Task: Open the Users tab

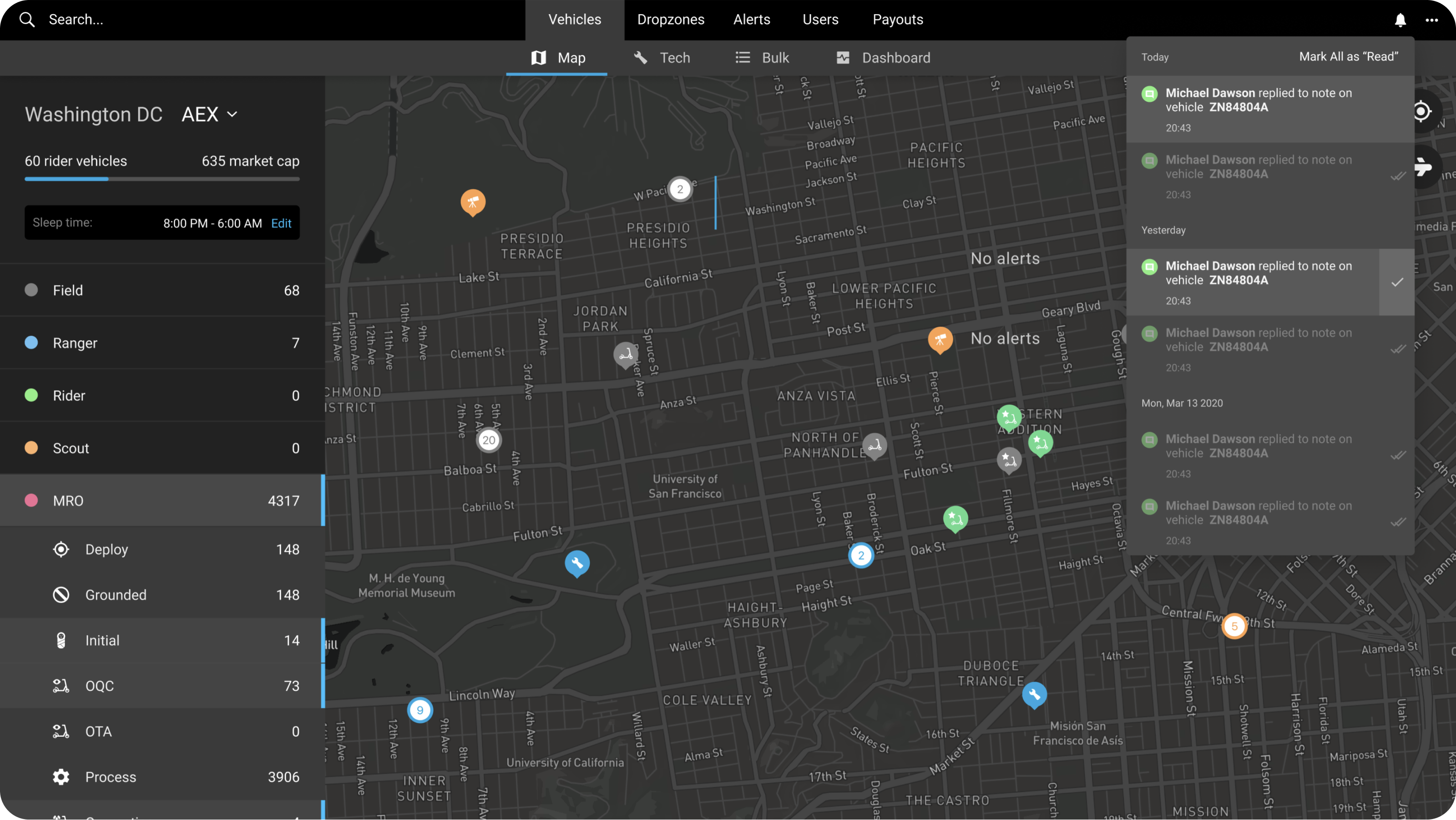Action: pyautogui.click(x=821, y=20)
